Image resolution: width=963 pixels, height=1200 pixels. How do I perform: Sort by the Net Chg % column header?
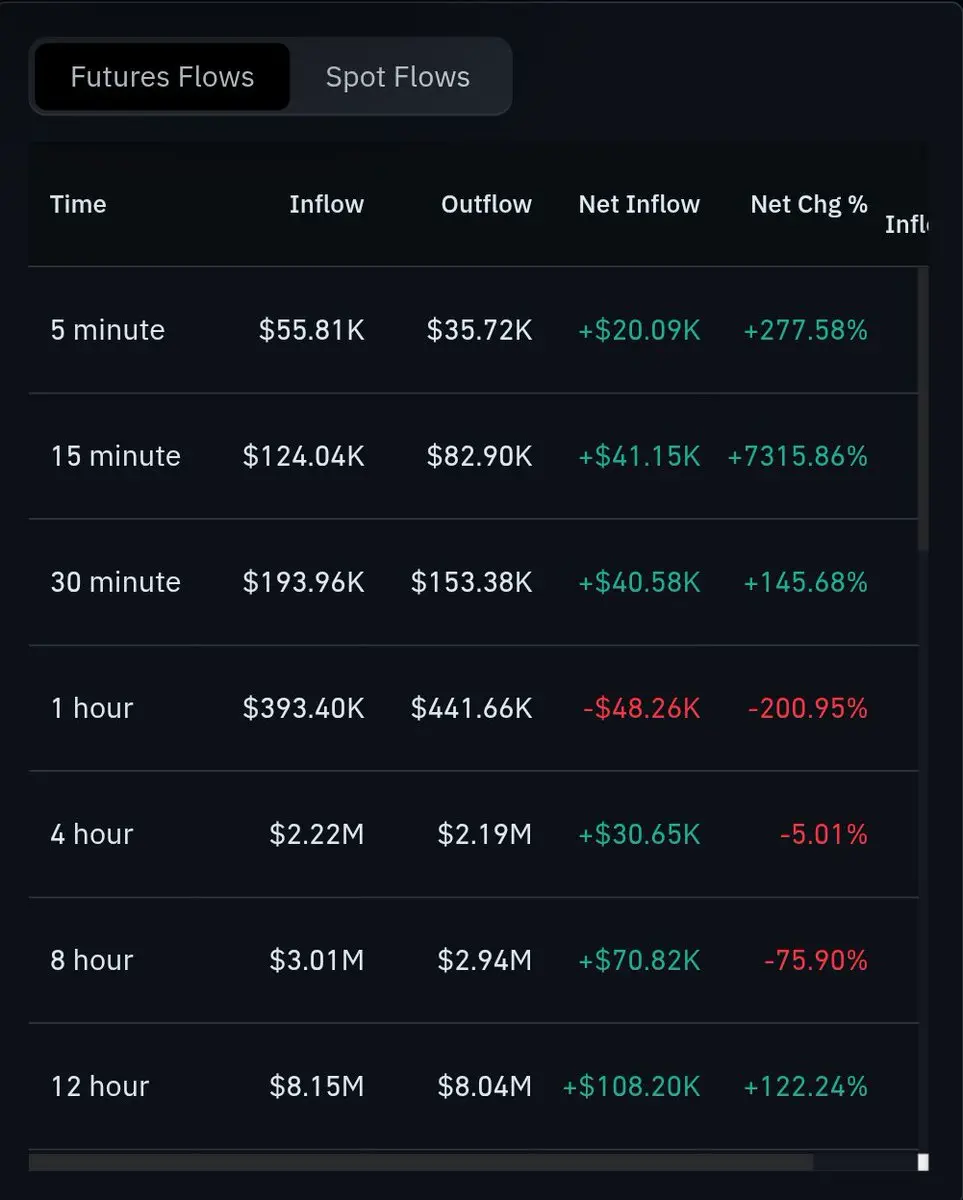point(809,204)
